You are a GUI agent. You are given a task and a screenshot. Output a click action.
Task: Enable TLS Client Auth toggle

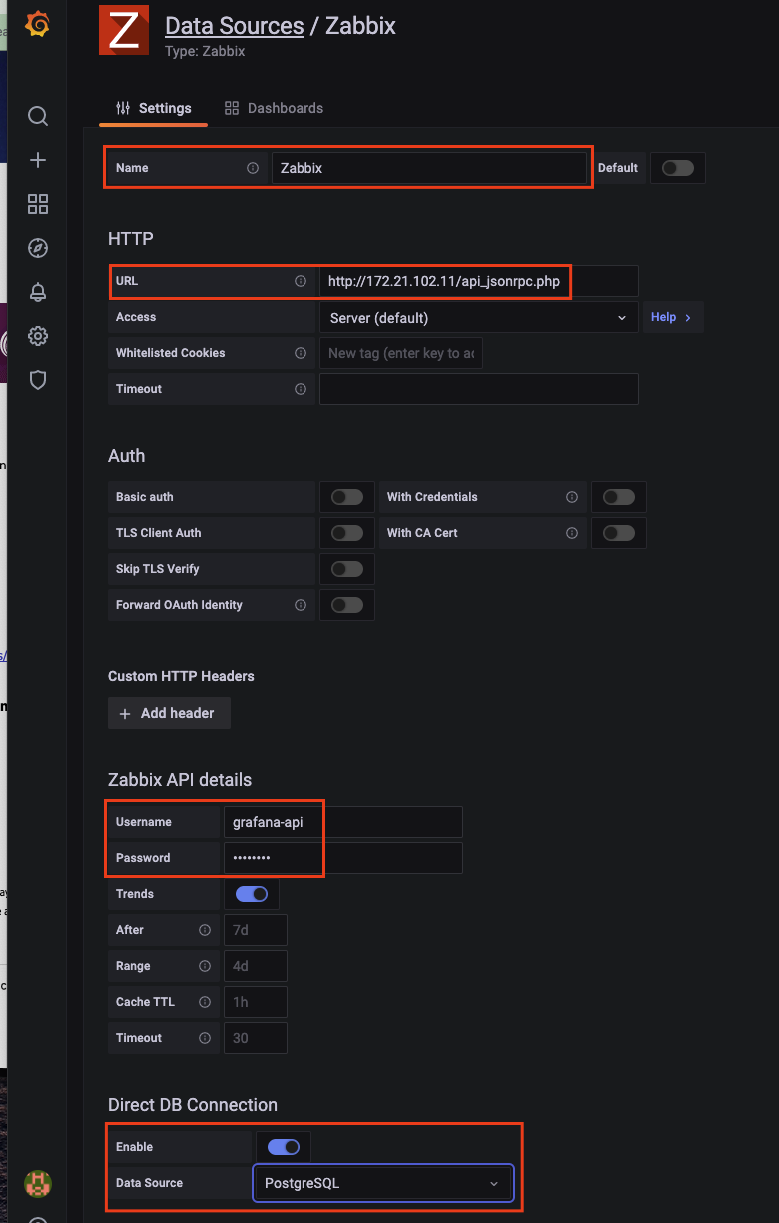347,533
